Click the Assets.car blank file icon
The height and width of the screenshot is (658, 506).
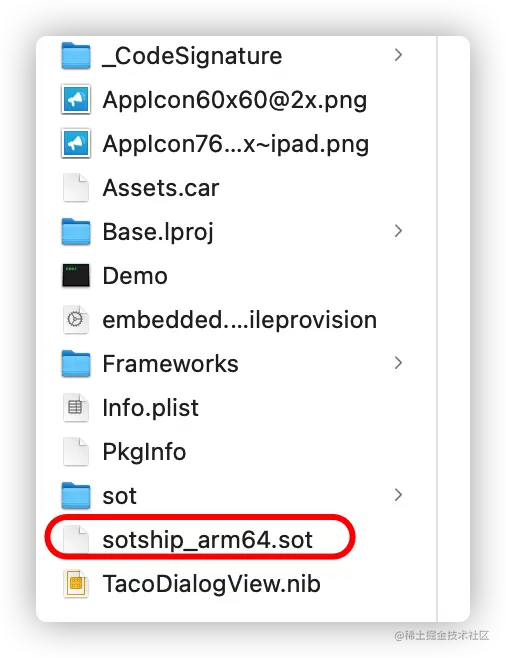76,188
